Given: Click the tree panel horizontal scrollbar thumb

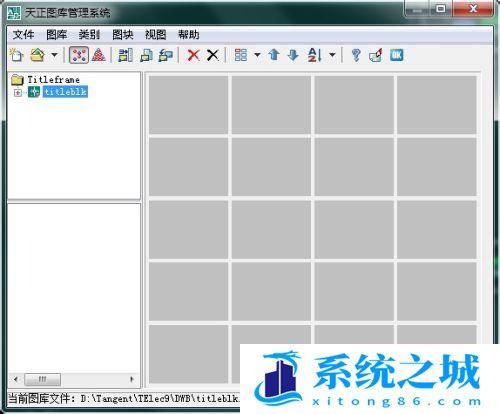Looking at the screenshot, I should pyautogui.click(x=43, y=379).
